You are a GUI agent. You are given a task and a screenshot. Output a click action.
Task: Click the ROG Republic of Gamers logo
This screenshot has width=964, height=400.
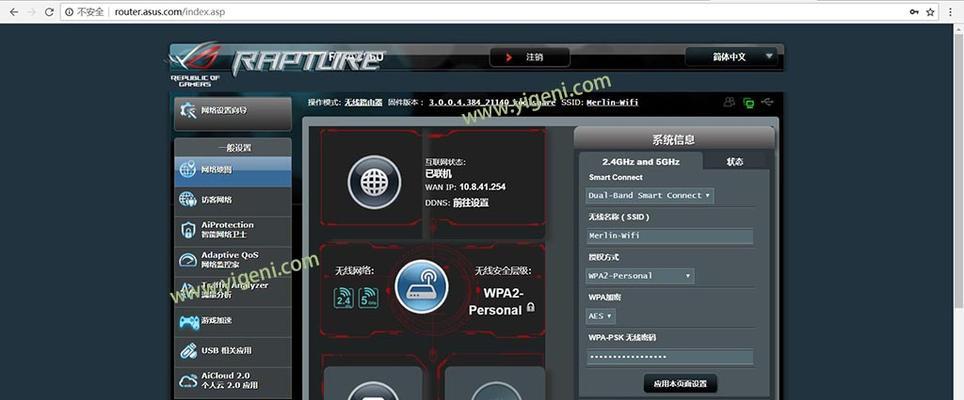tap(196, 64)
